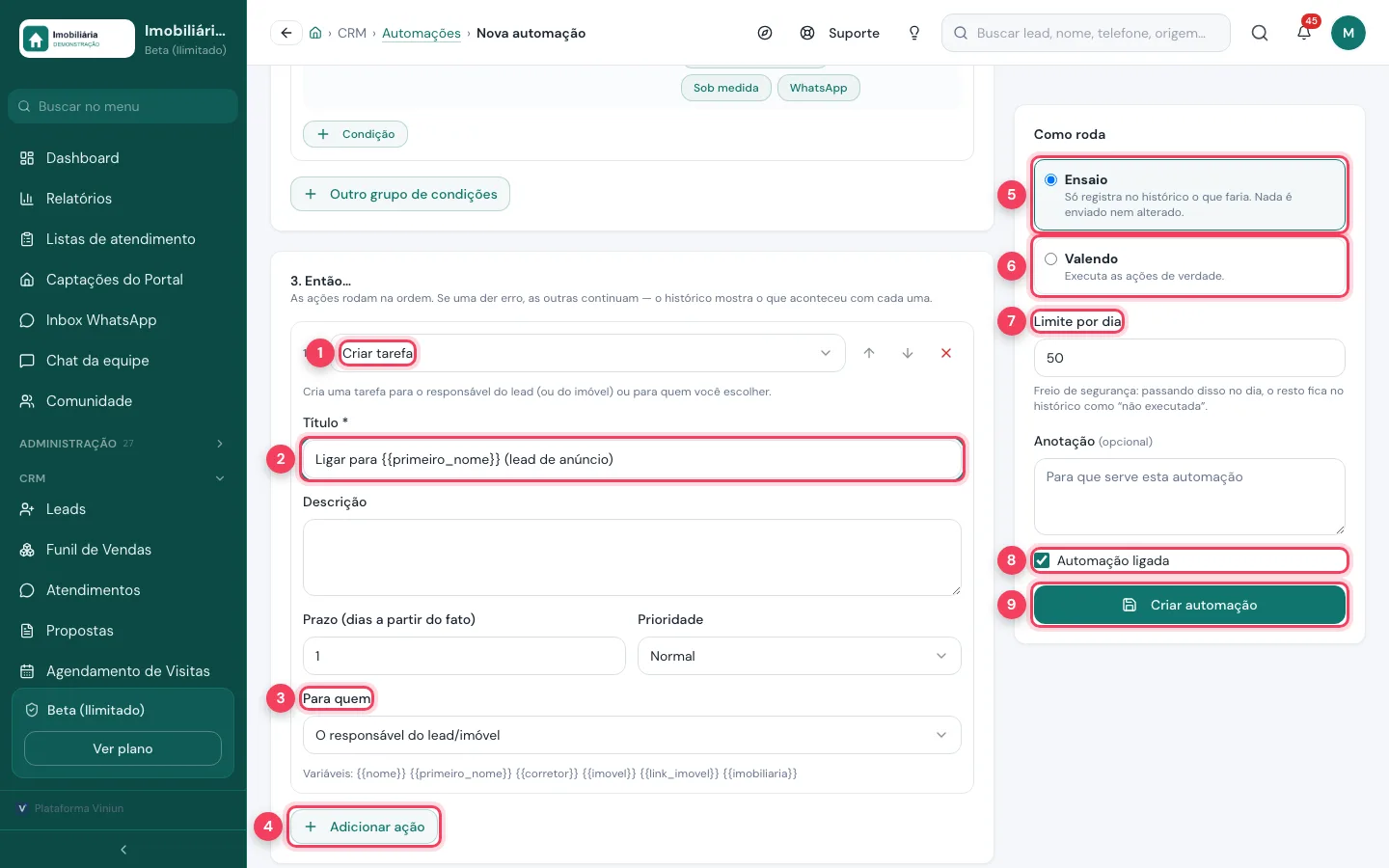1389x868 pixels.
Task: Collapse the CRM sidebar section
Action: pos(123,478)
